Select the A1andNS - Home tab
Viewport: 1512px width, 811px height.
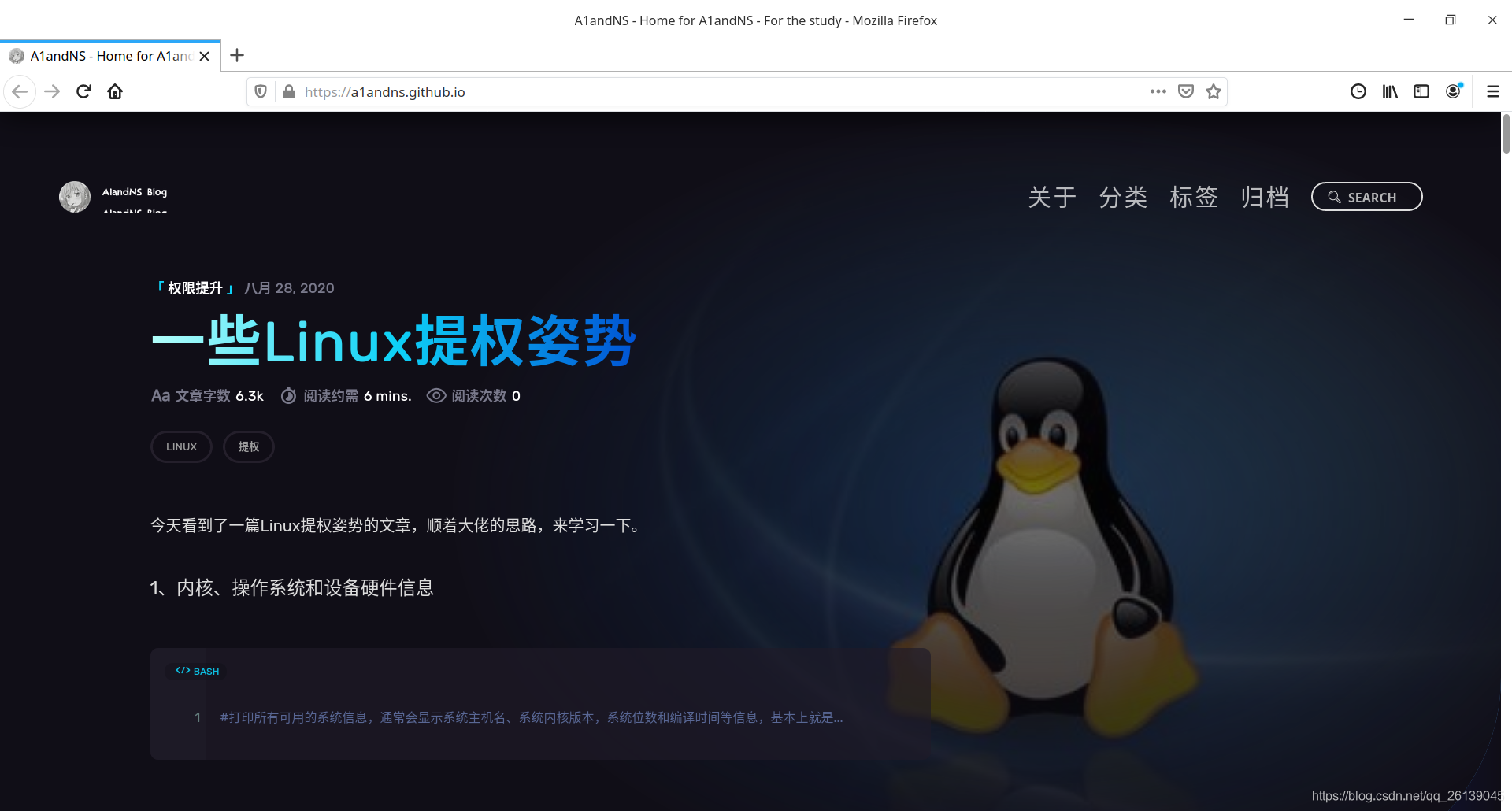[110, 56]
